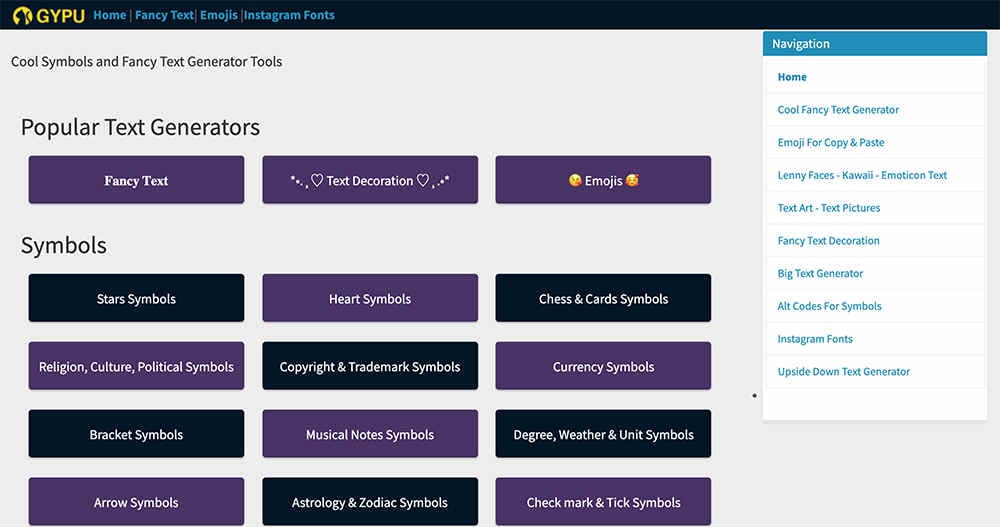The height and width of the screenshot is (527, 1000).
Task: Click Copyright & Trademark Symbols button
Action: click(x=370, y=367)
